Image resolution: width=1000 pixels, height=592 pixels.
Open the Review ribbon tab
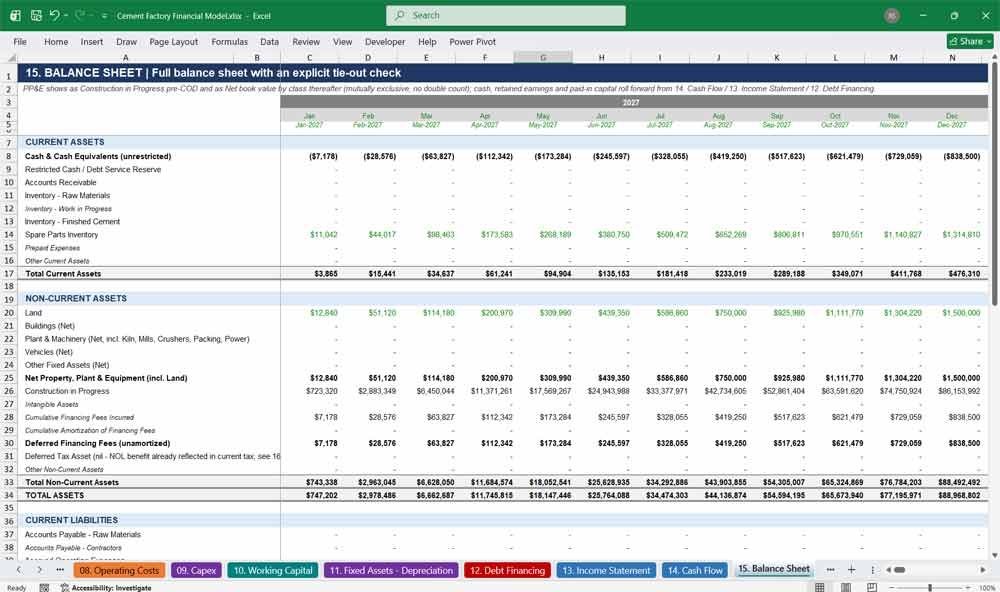click(x=306, y=41)
